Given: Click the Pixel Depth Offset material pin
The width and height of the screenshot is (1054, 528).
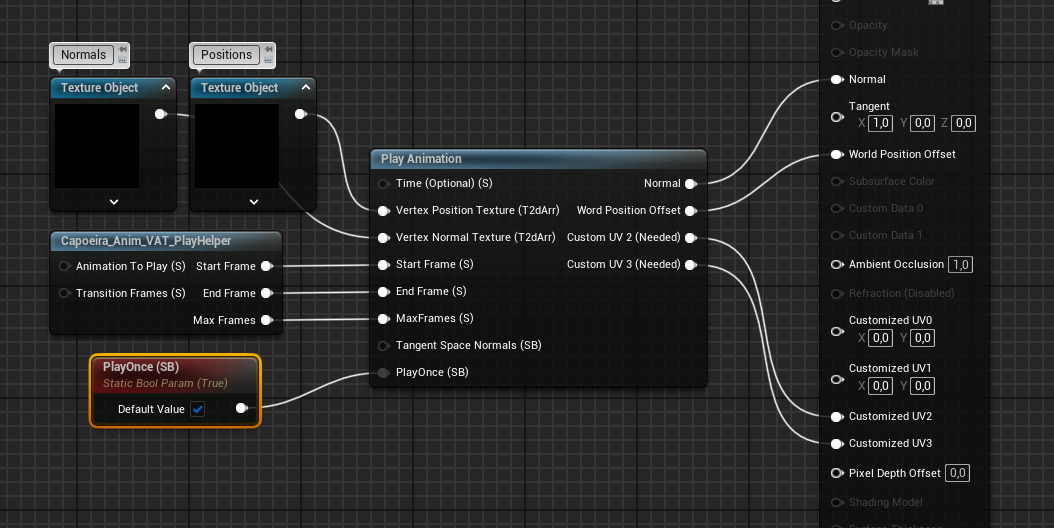Looking at the screenshot, I should click(837, 473).
